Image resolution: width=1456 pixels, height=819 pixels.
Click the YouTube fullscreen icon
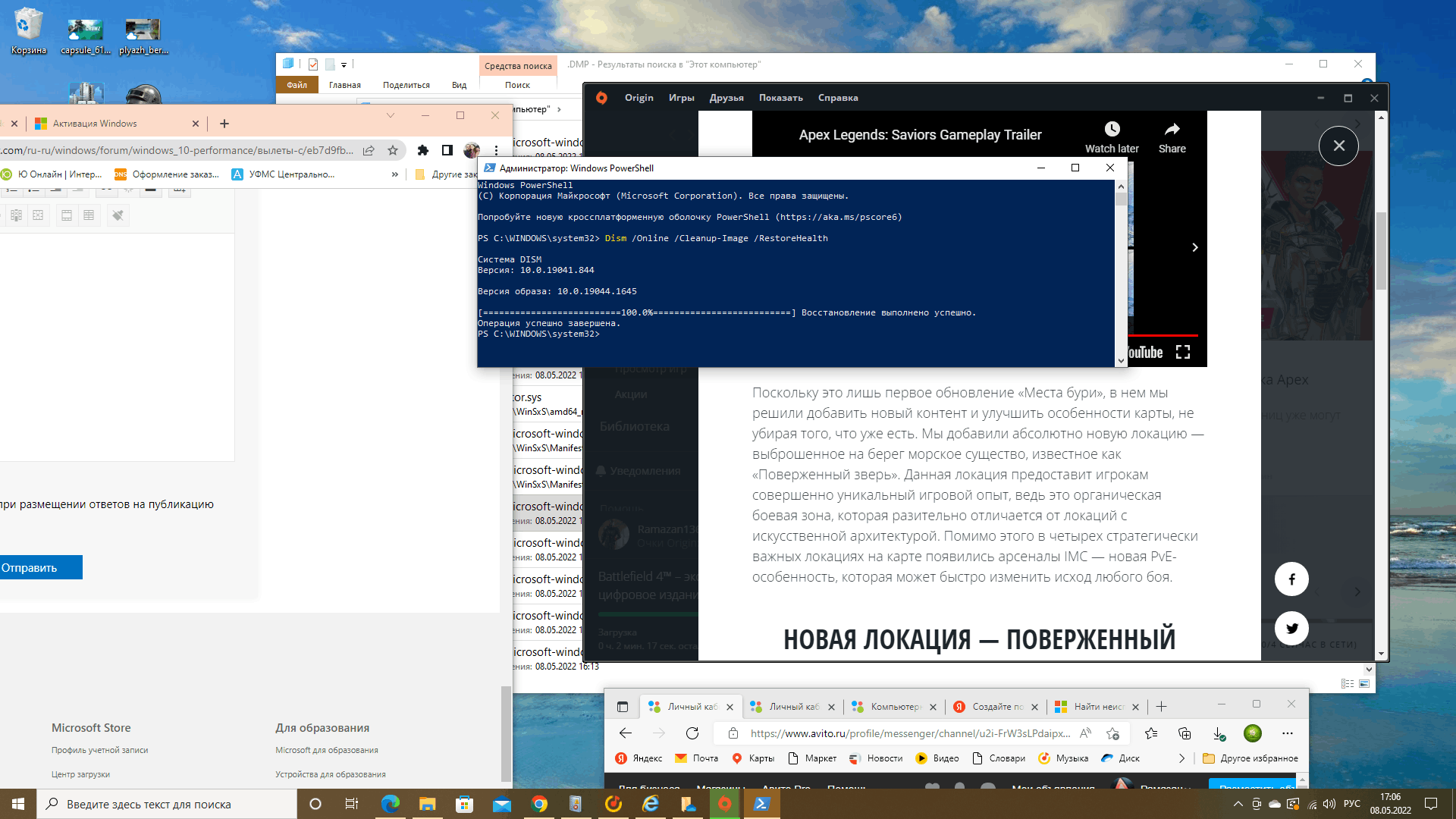click(x=1184, y=352)
